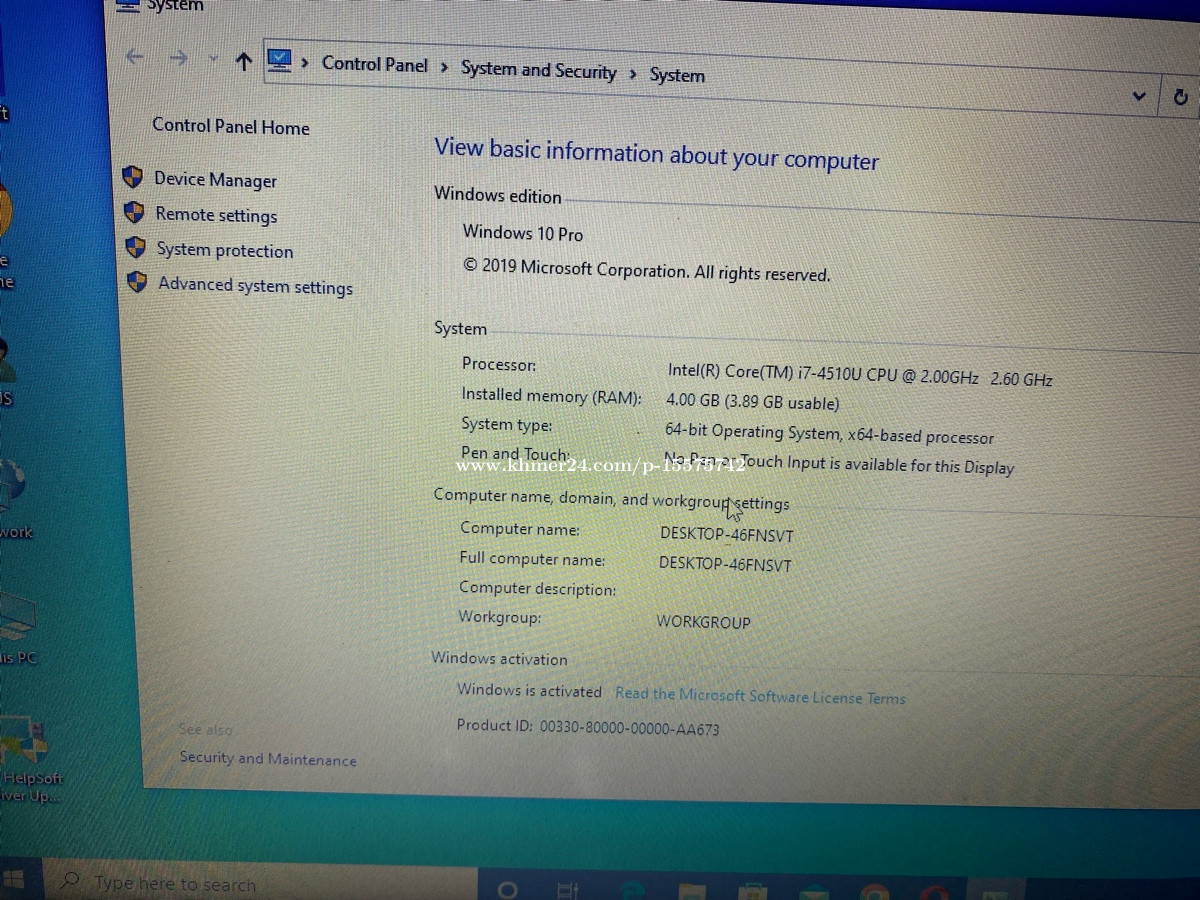Open the recent locations dropdown beside Forward
This screenshot has width=1200, height=900.
click(213, 60)
